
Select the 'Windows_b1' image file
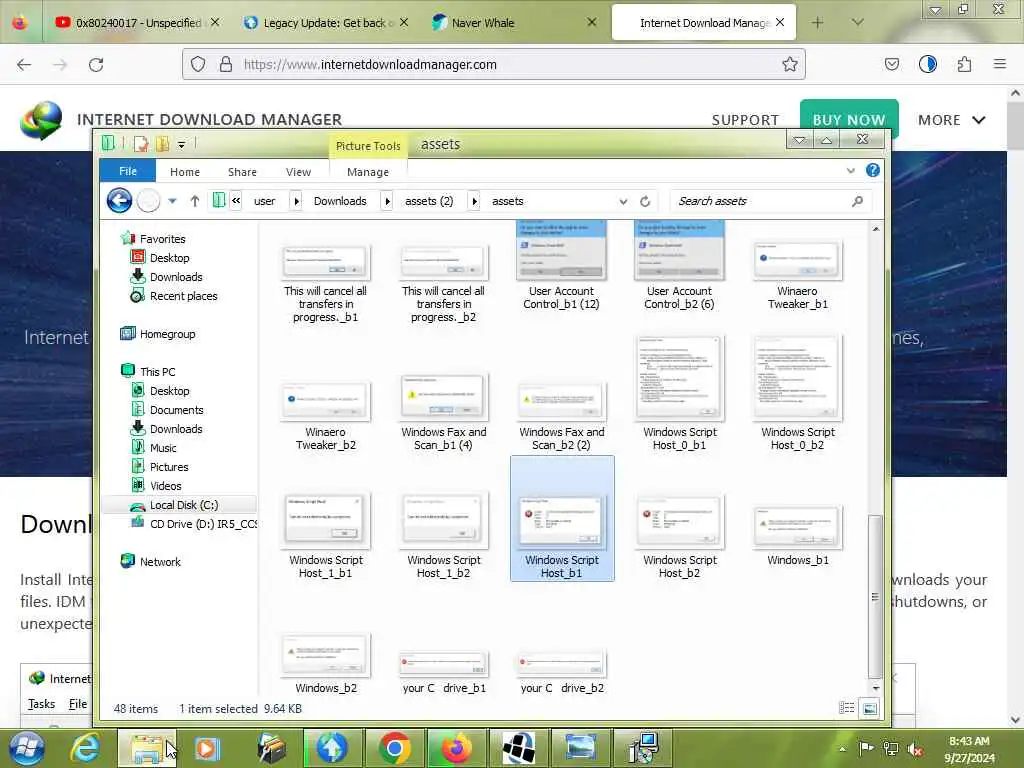pyautogui.click(x=797, y=536)
